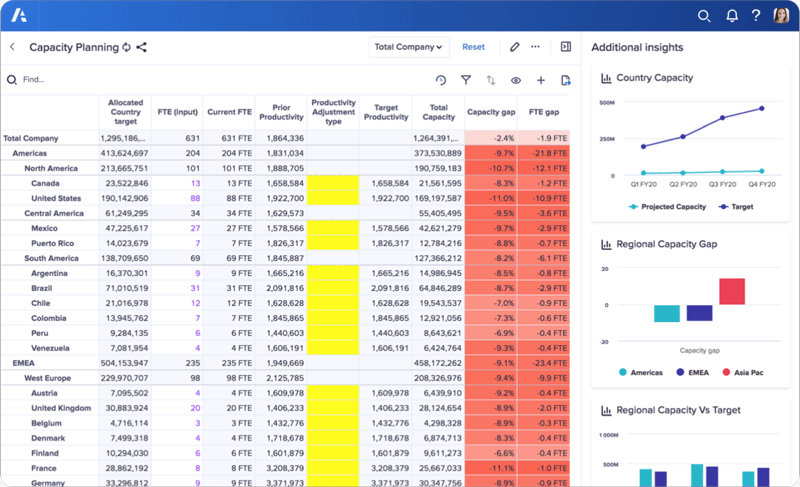
Task: Open the Total Company dropdown
Action: pyautogui.click(x=409, y=47)
